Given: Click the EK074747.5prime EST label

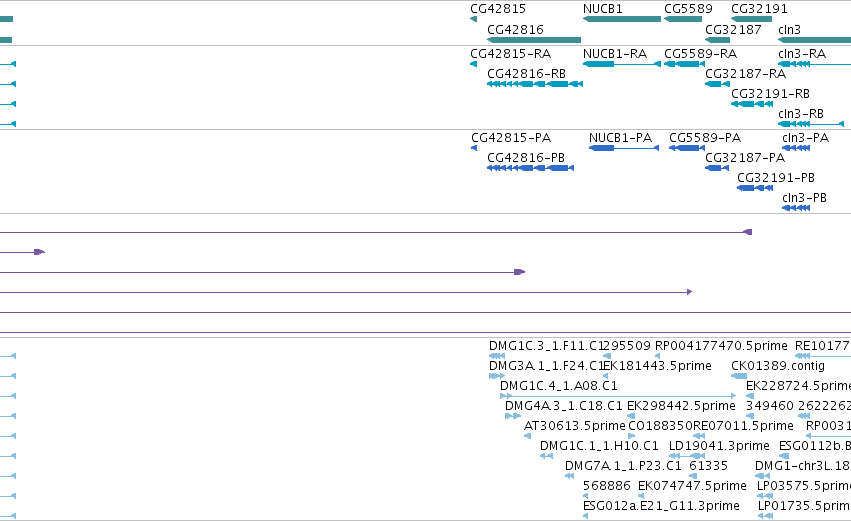Looking at the screenshot, I should pyautogui.click(x=692, y=486).
